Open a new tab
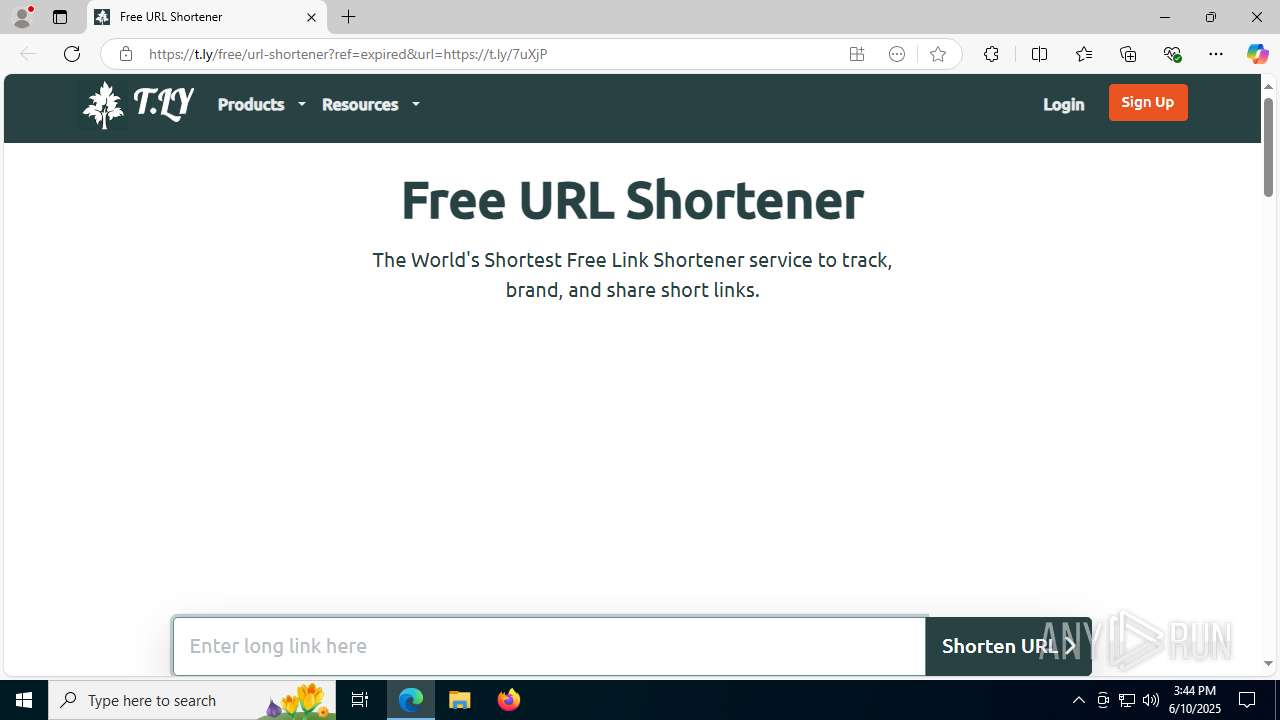 point(348,17)
